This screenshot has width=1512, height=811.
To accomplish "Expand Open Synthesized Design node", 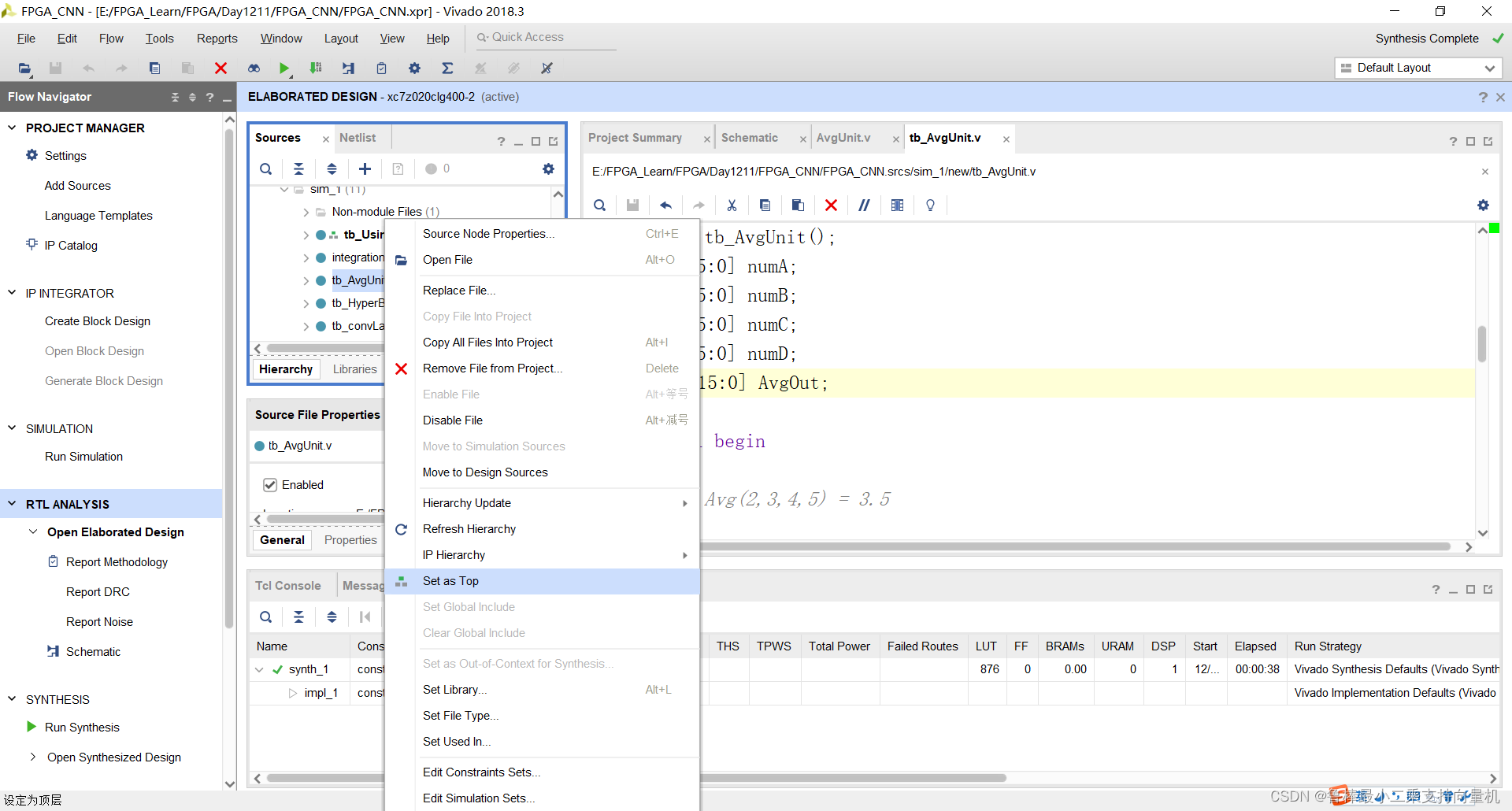I will 33,757.
